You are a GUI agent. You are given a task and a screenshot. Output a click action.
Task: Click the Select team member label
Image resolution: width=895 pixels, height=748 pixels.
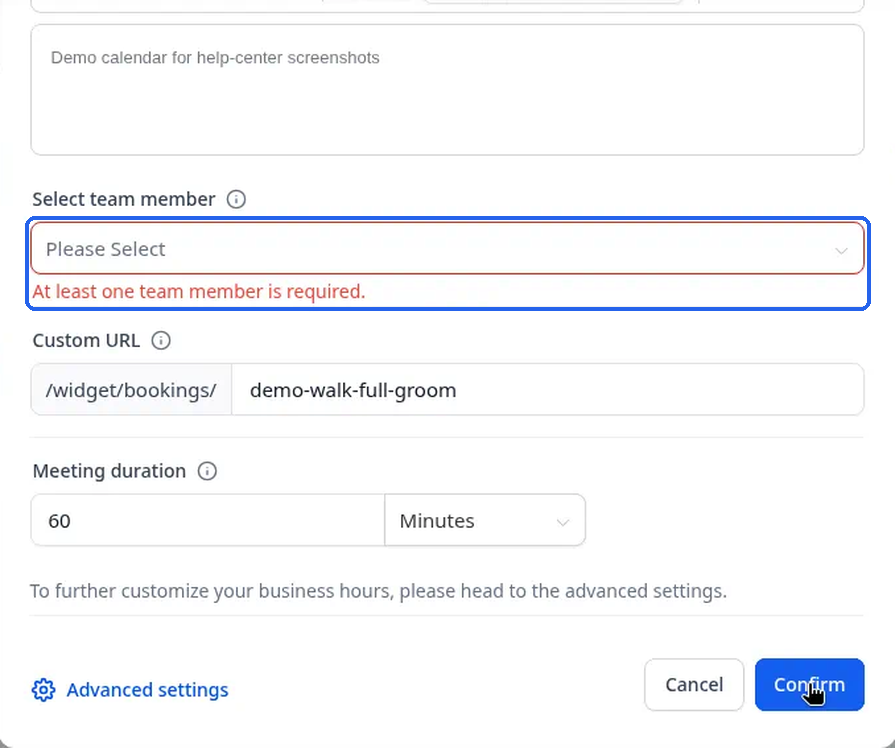[x=124, y=199]
